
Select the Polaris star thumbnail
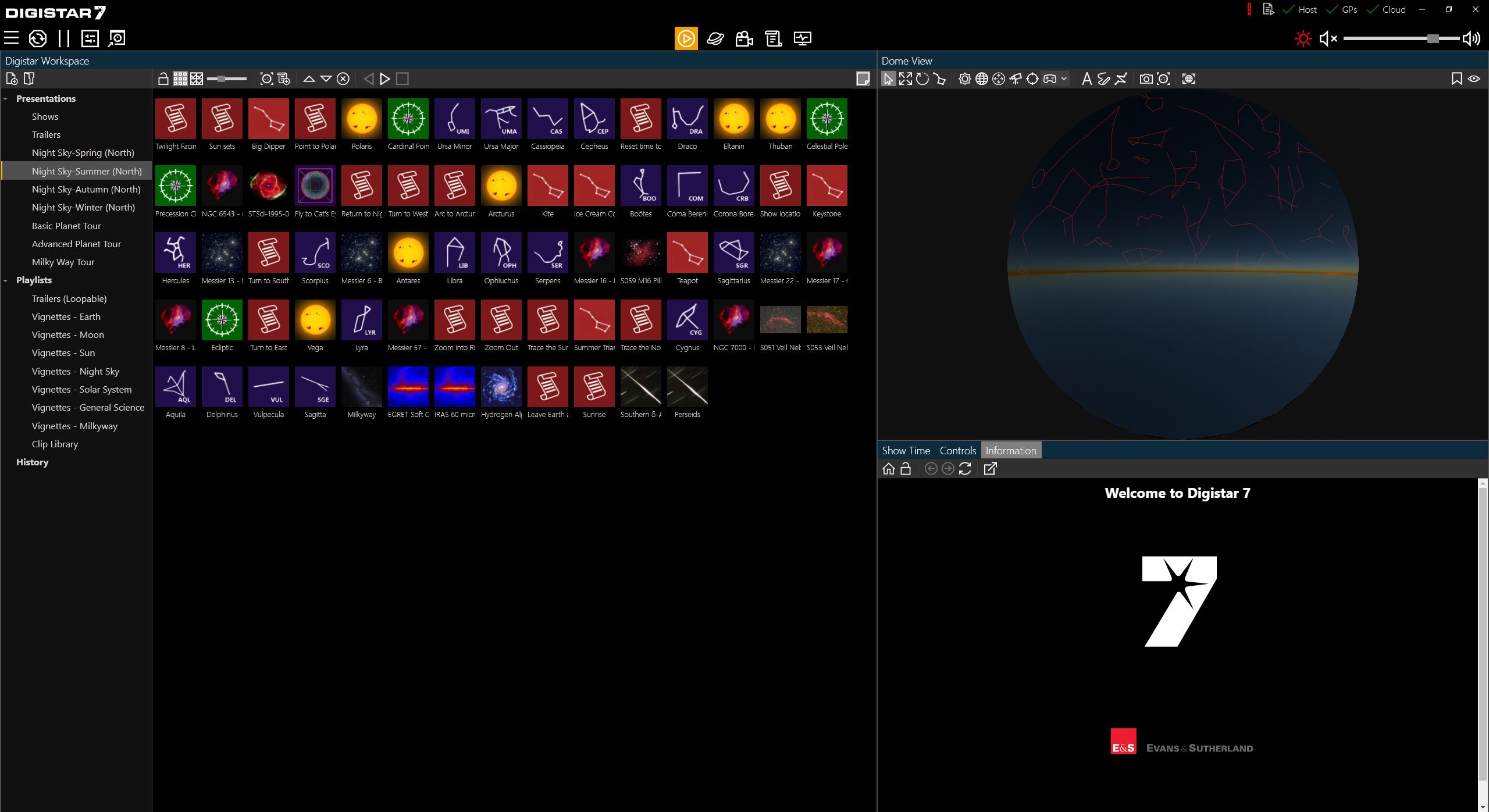(362, 124)
